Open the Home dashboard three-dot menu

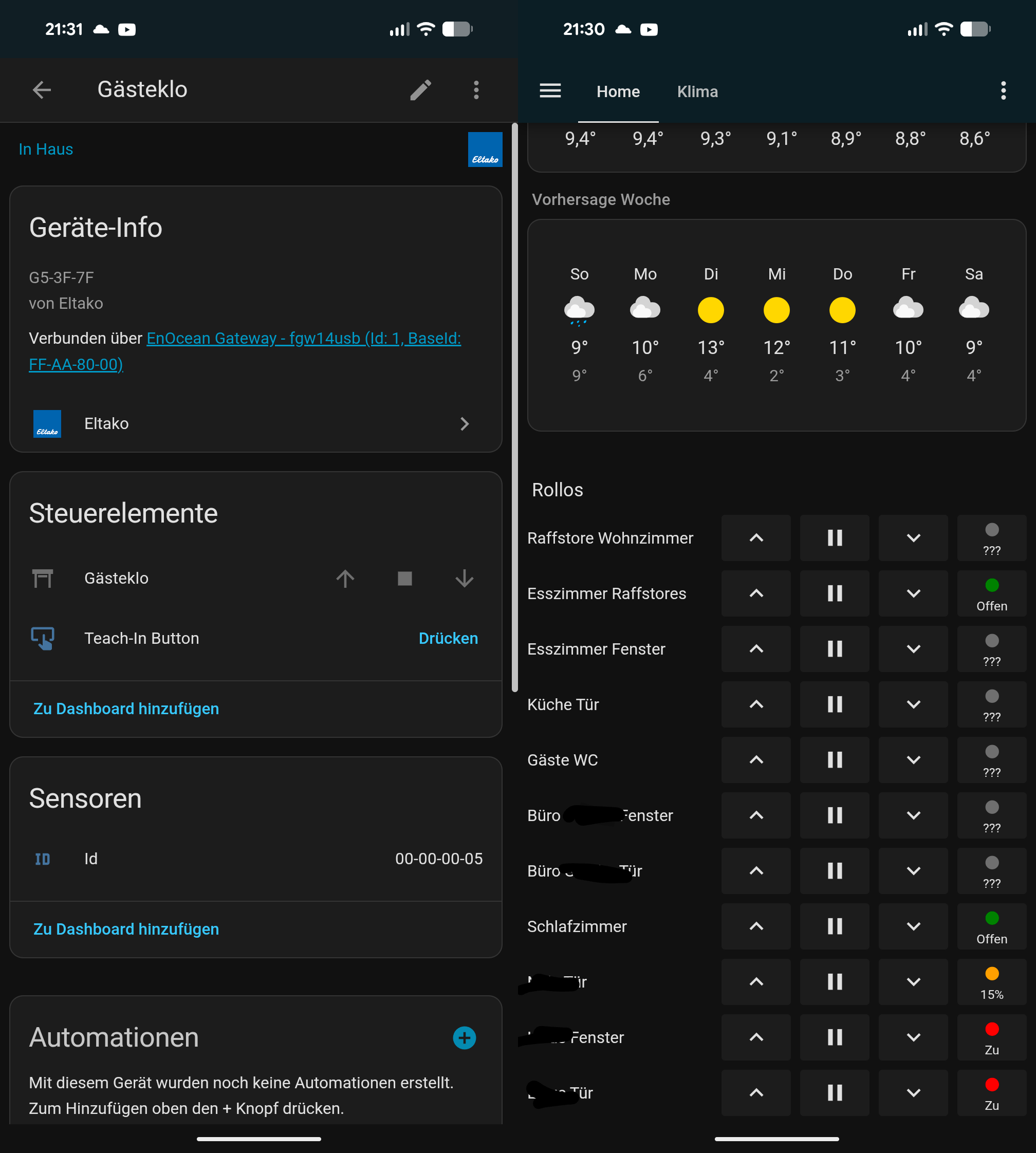point(1003,91)
